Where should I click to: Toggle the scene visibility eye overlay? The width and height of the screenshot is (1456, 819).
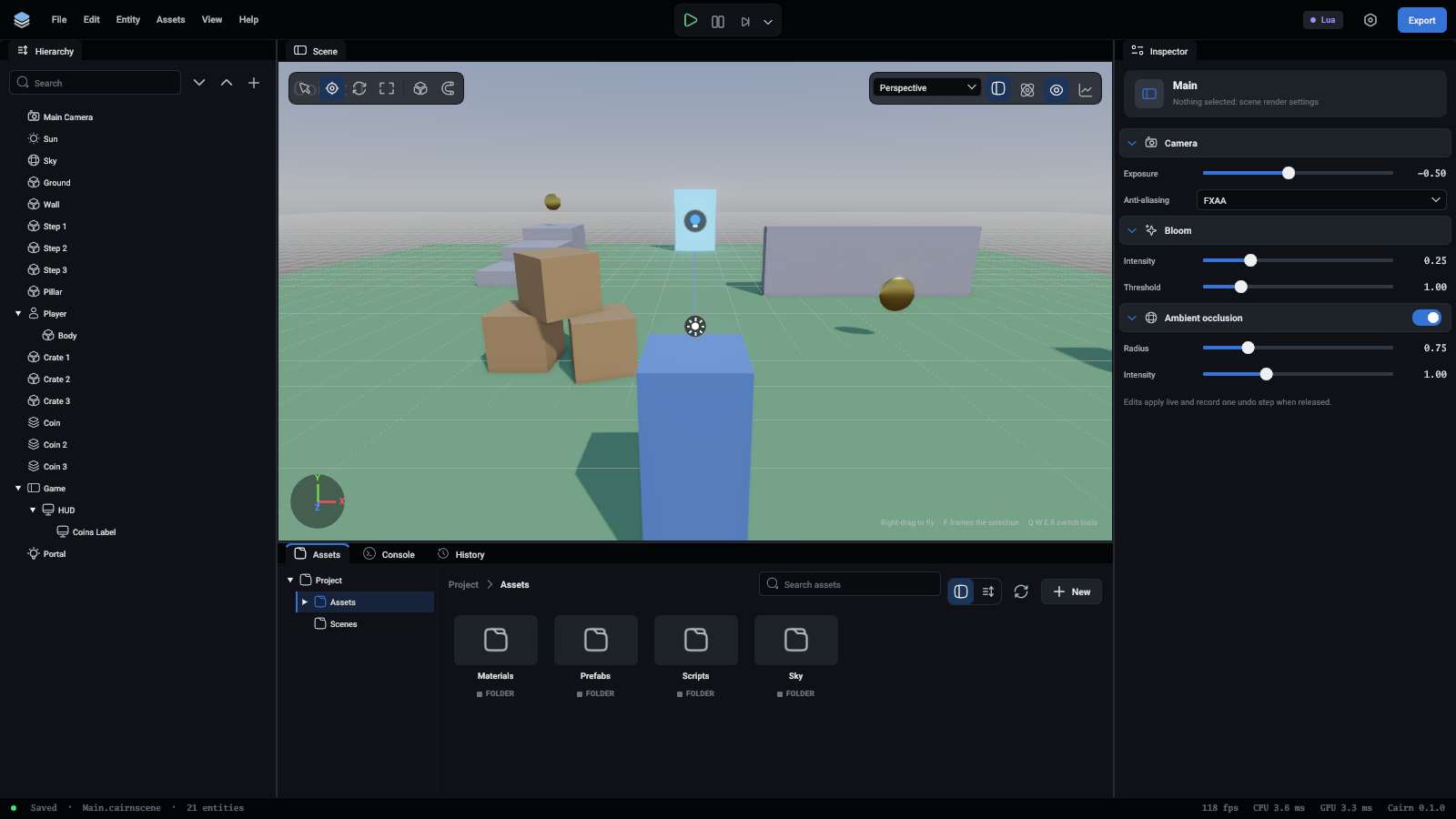click(1057, 89)
